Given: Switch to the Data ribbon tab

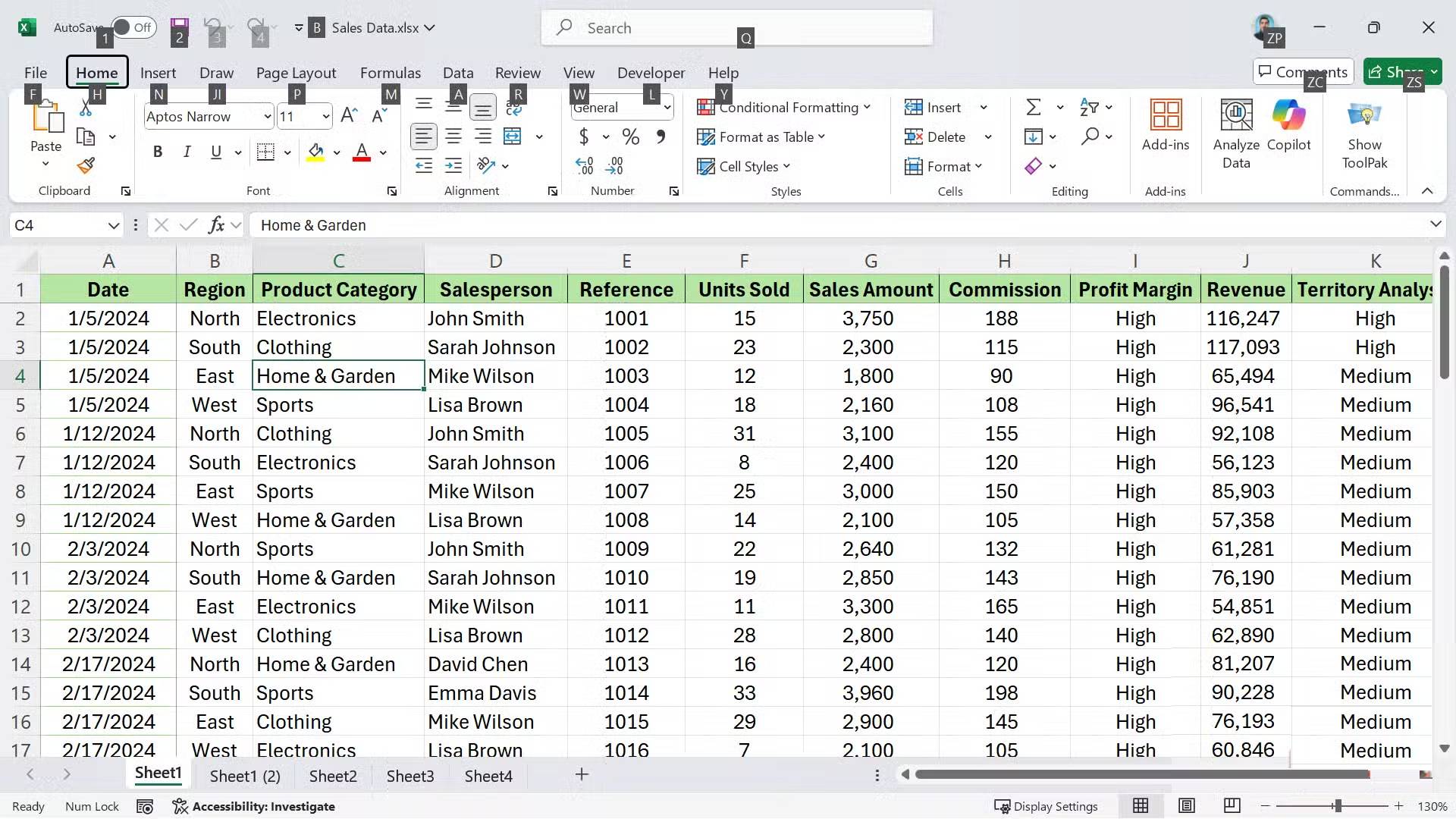Looking at the screenshot, I should click(458, 72).
